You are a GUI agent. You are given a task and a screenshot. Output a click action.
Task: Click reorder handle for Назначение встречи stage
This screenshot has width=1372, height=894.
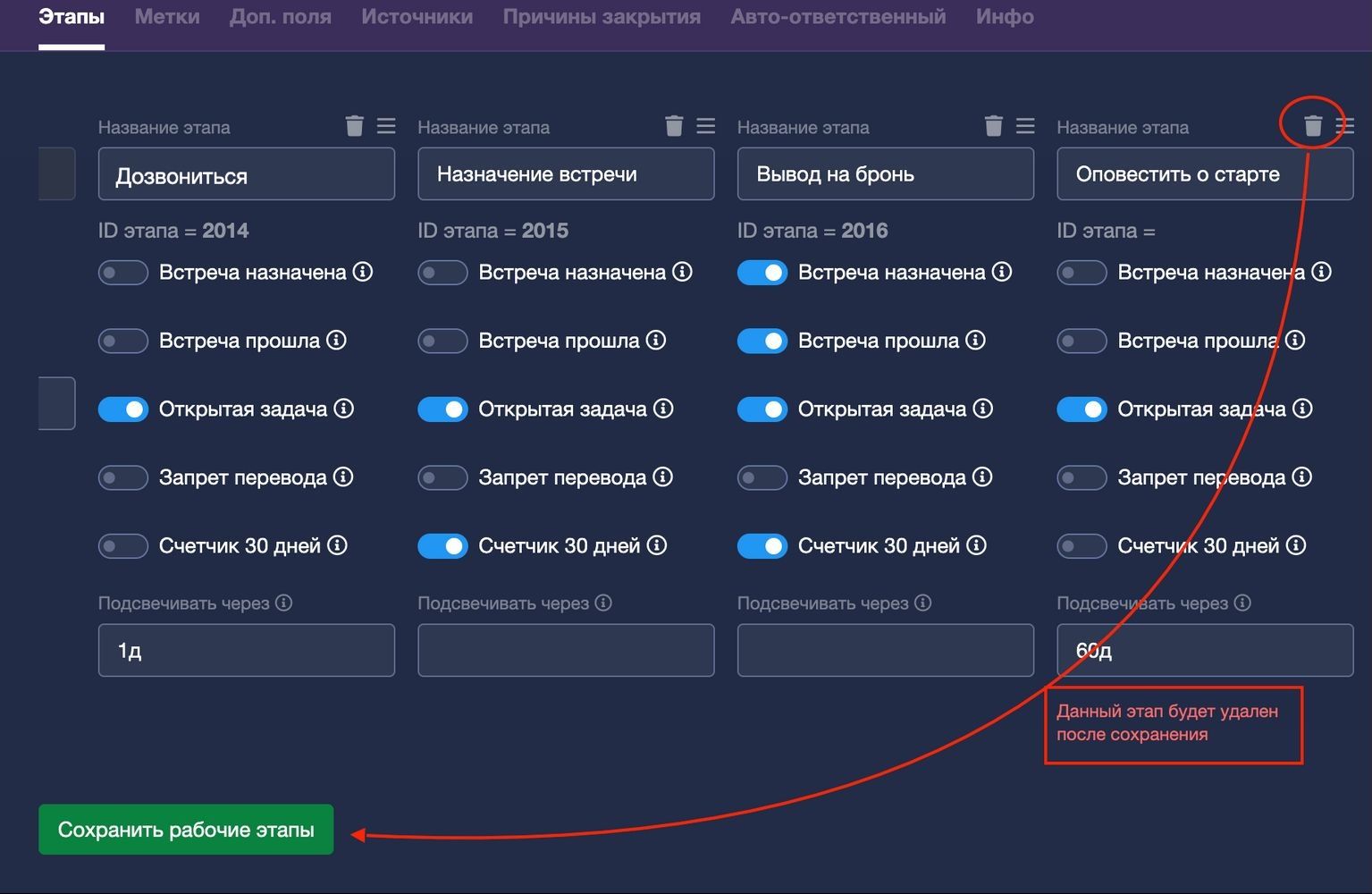point(706,126)
